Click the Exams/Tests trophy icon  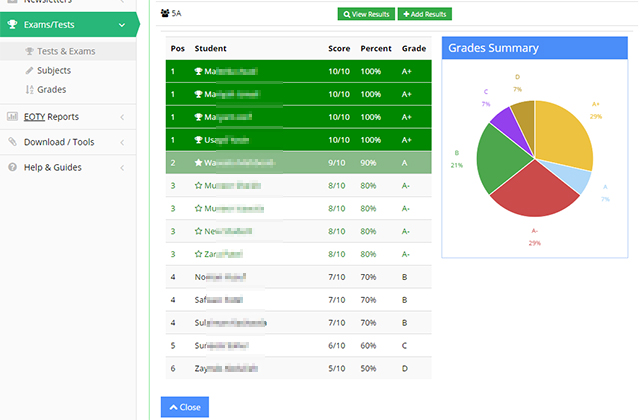pyautogui.click(x=12, y=25)
